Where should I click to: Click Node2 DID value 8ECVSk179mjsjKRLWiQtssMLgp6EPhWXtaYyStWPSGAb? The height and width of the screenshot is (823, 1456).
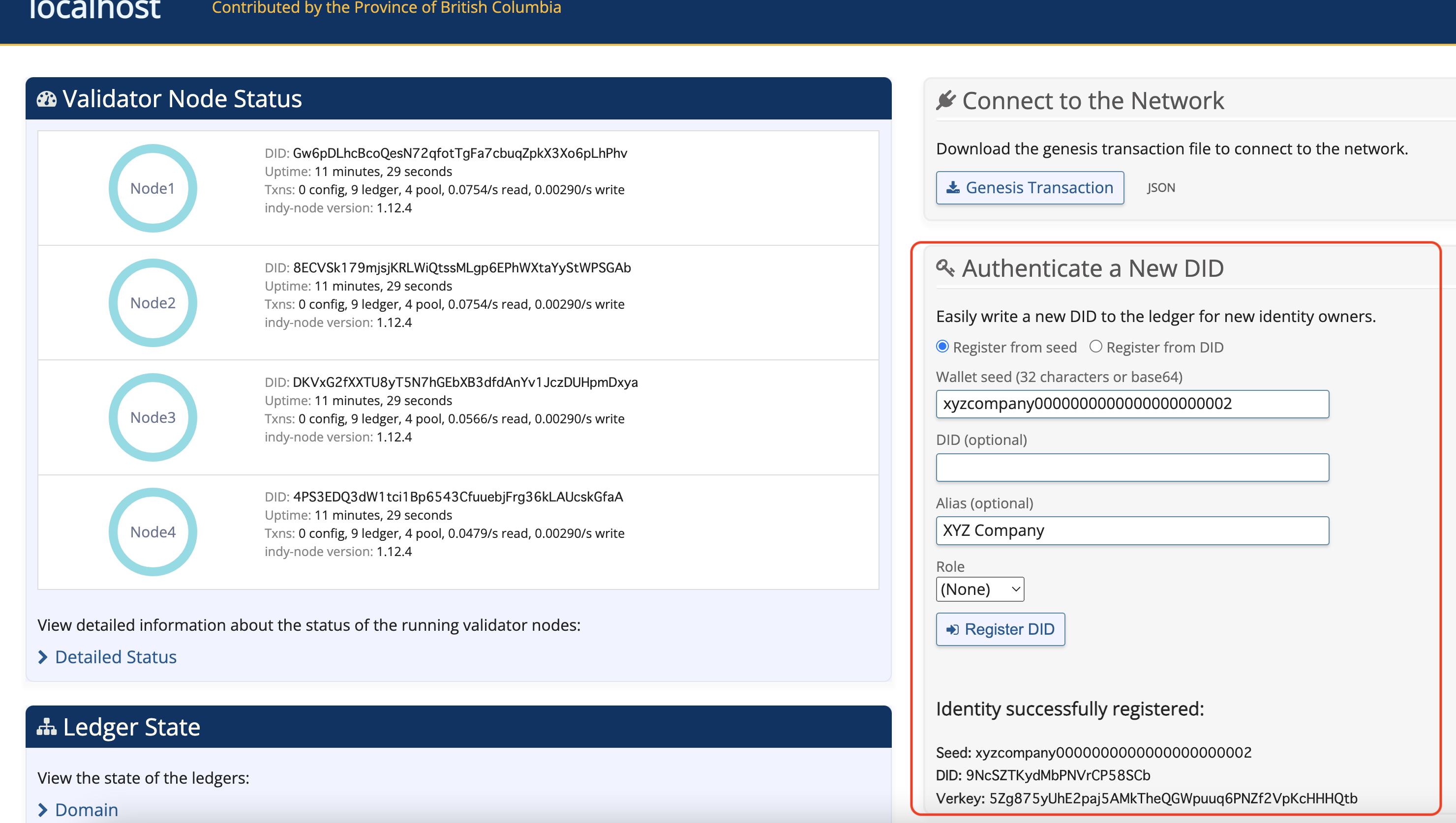pyautogui.click(x=462, y=268)
